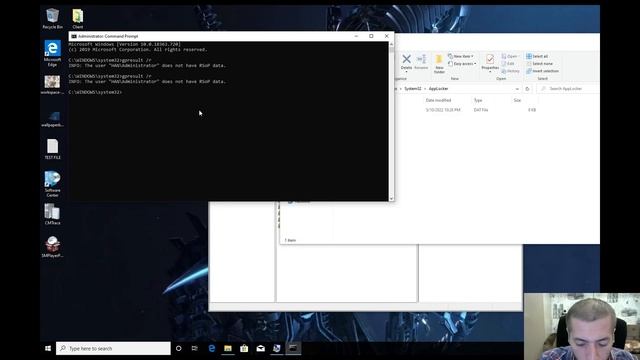
Task: Click the Search AppLocker field
Action: pos(568,89)
